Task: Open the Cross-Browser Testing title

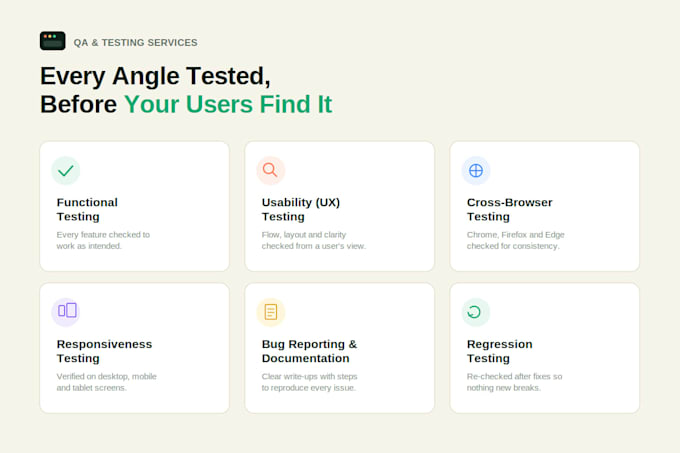Action: 510,209
